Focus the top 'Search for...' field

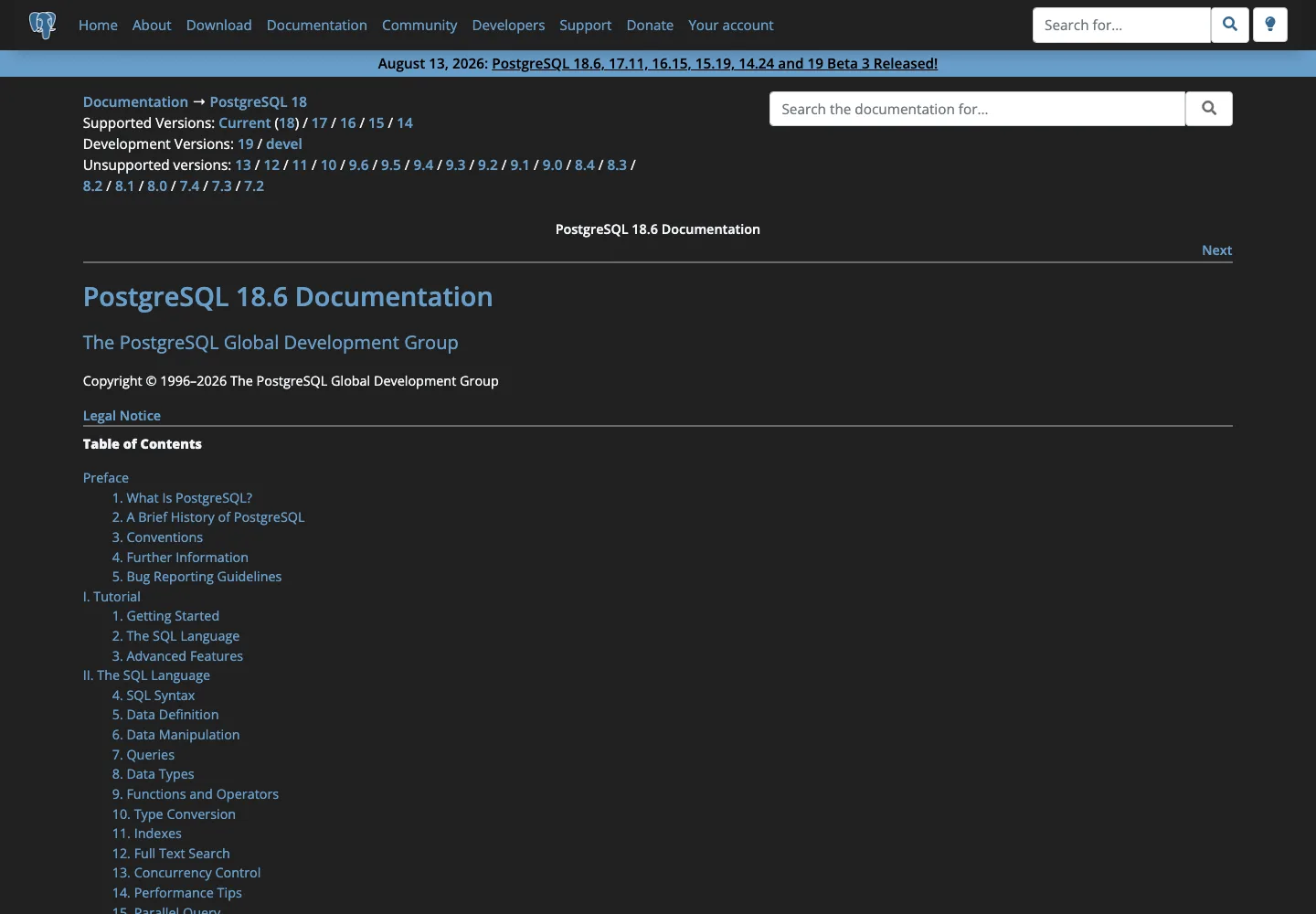[x=1121, y=25]
